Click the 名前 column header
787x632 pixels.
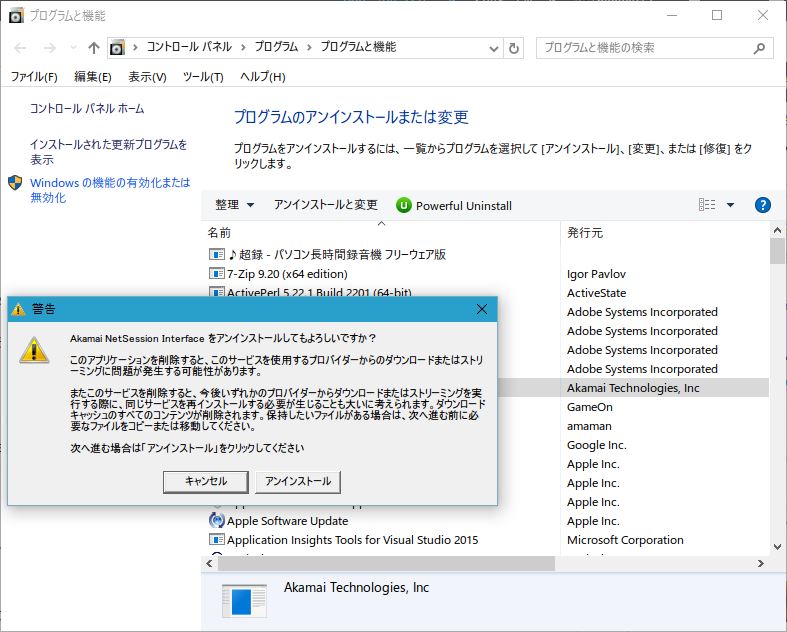(x=219, y=232)
